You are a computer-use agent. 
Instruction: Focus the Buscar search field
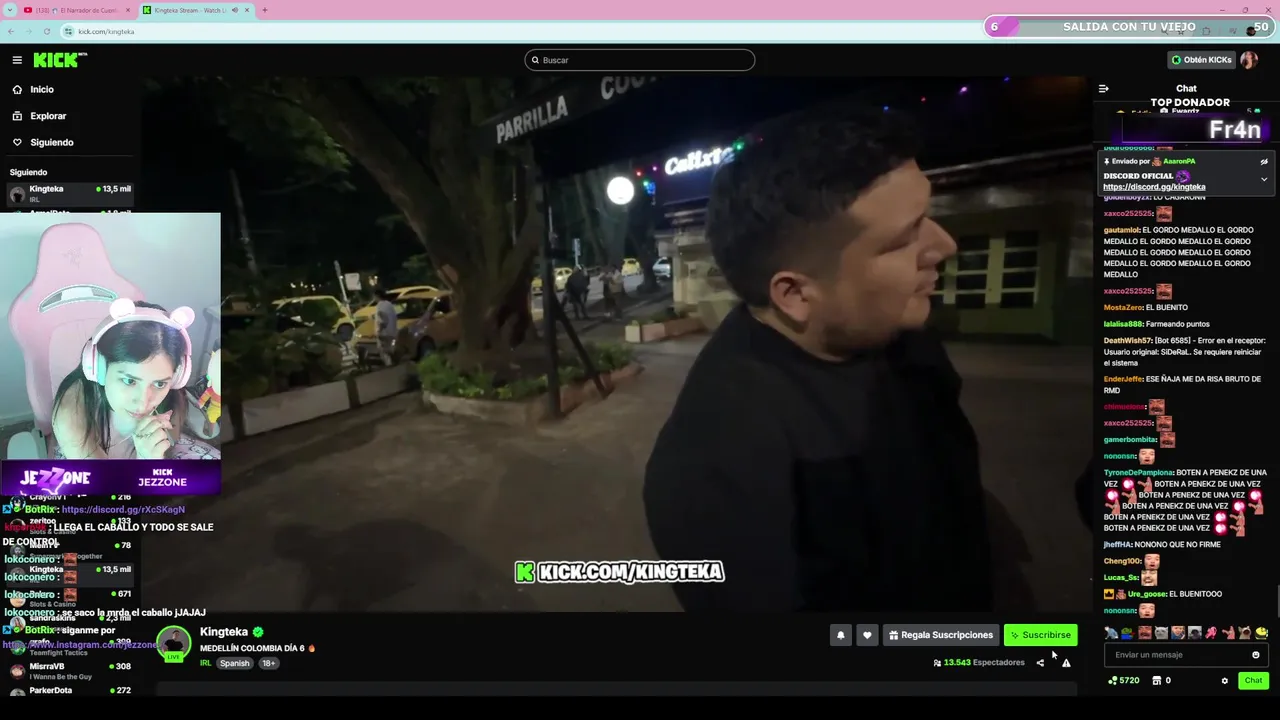tap(639, 61)
